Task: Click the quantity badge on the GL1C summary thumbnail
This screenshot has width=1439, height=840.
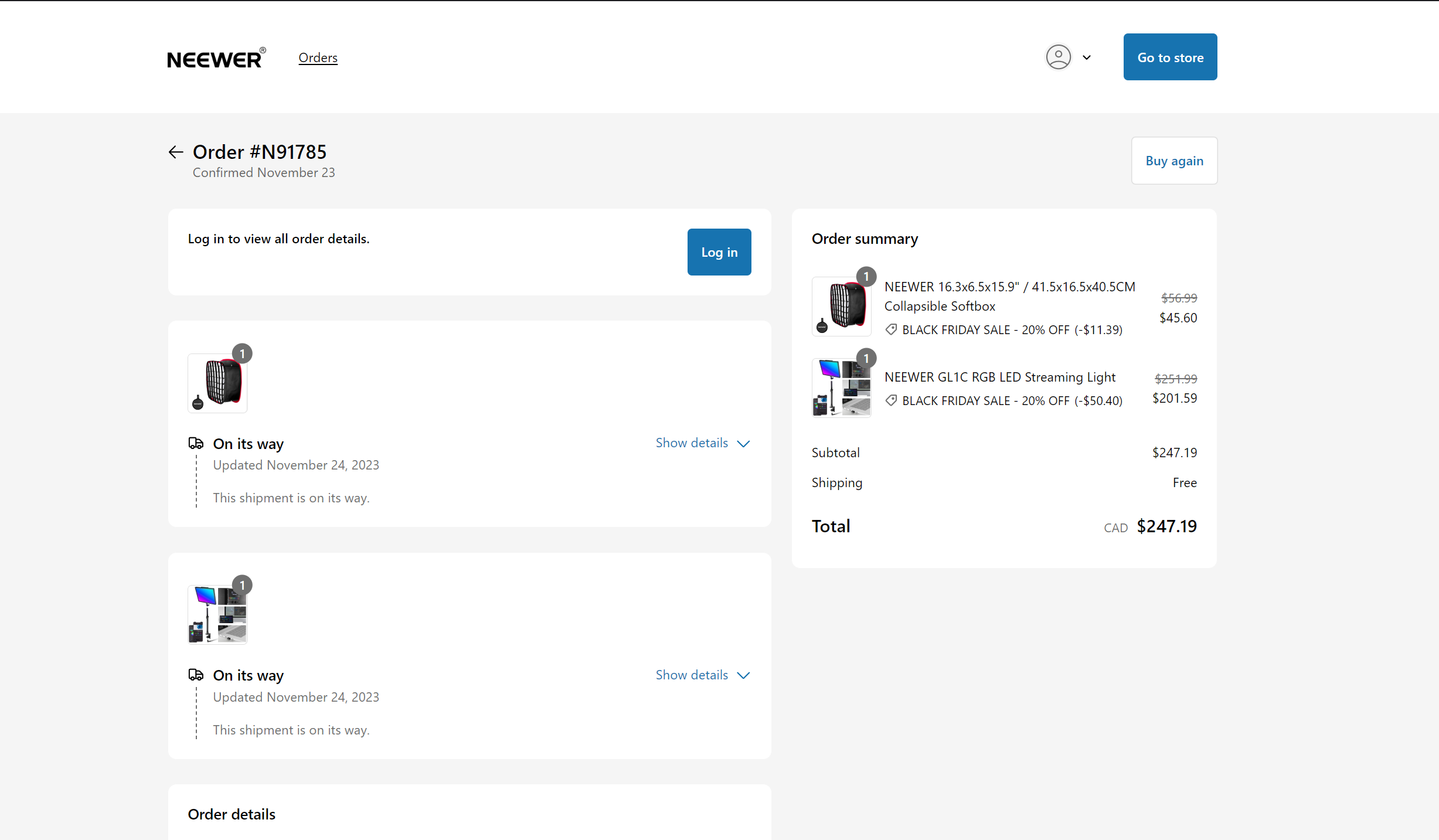Action: pyautogui.click(x=866, y=358)
